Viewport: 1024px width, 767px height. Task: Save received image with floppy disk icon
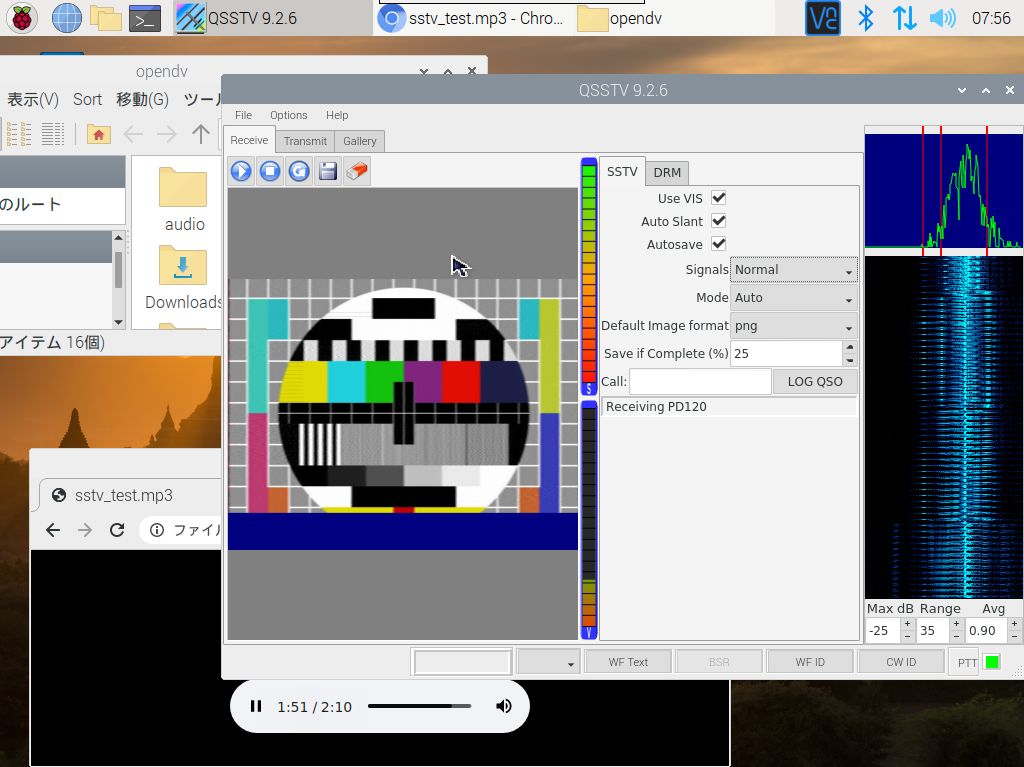tap(328, 171)
